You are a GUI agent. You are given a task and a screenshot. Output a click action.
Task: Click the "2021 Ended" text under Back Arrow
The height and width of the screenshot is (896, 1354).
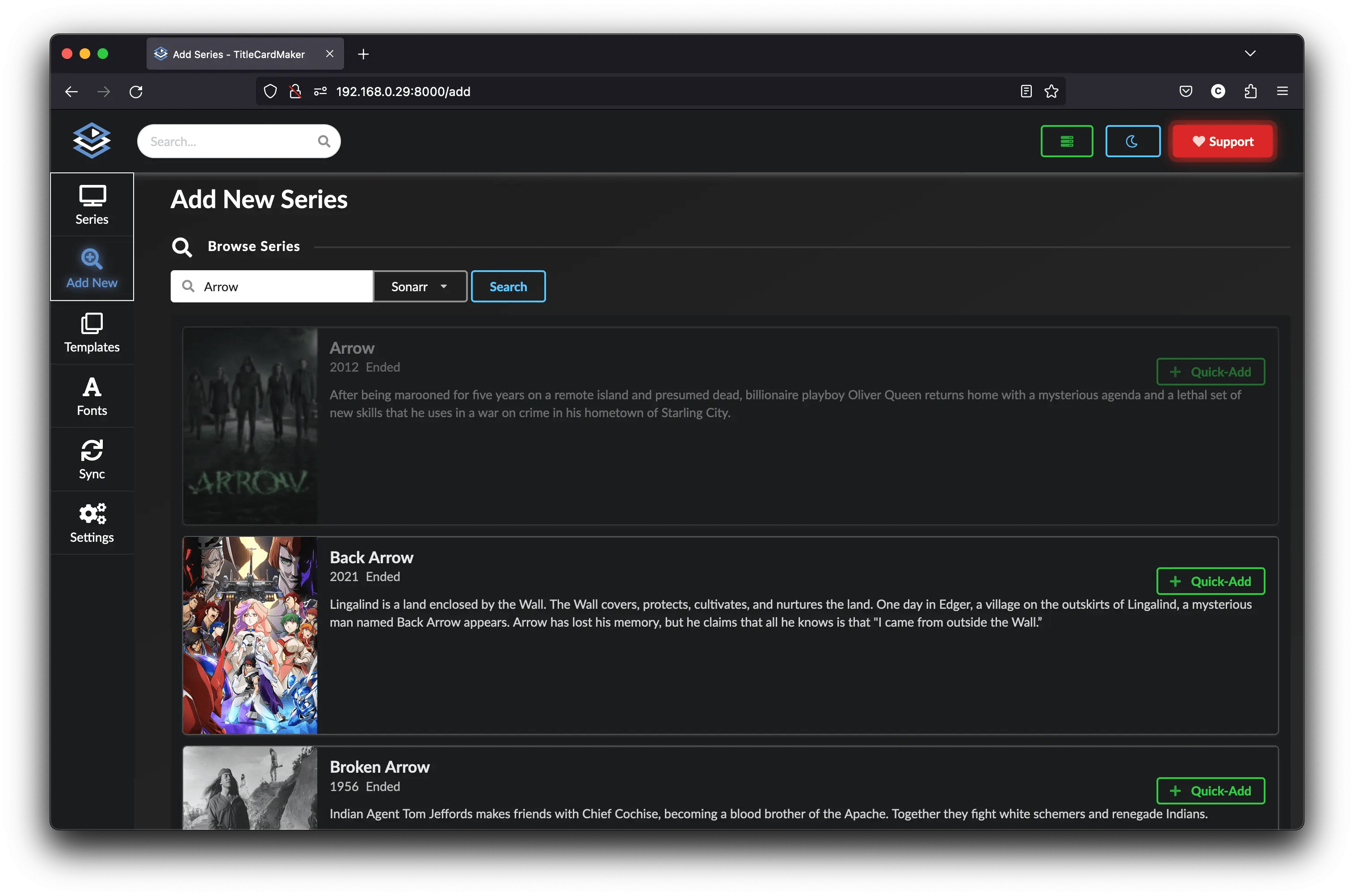click(365, 577)
